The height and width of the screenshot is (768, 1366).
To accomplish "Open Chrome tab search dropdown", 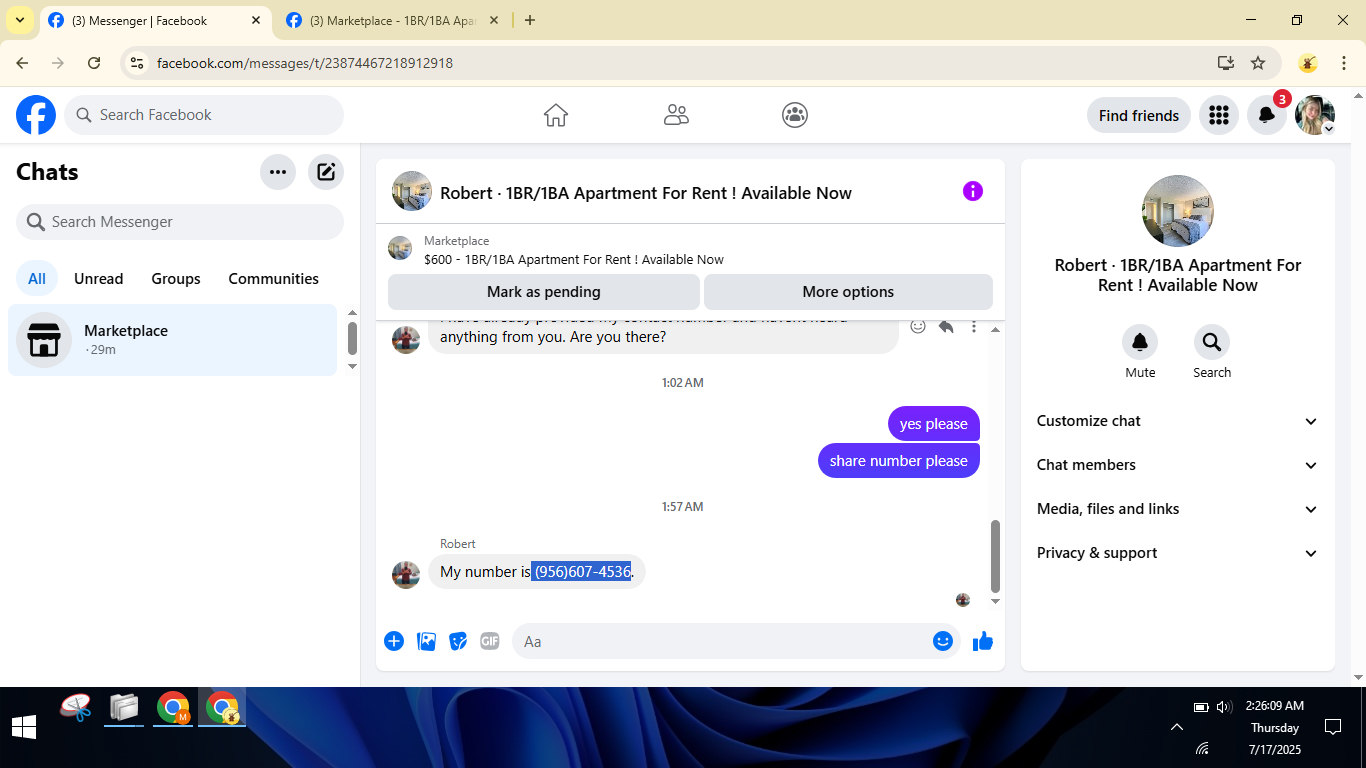I will click(20, 20).
